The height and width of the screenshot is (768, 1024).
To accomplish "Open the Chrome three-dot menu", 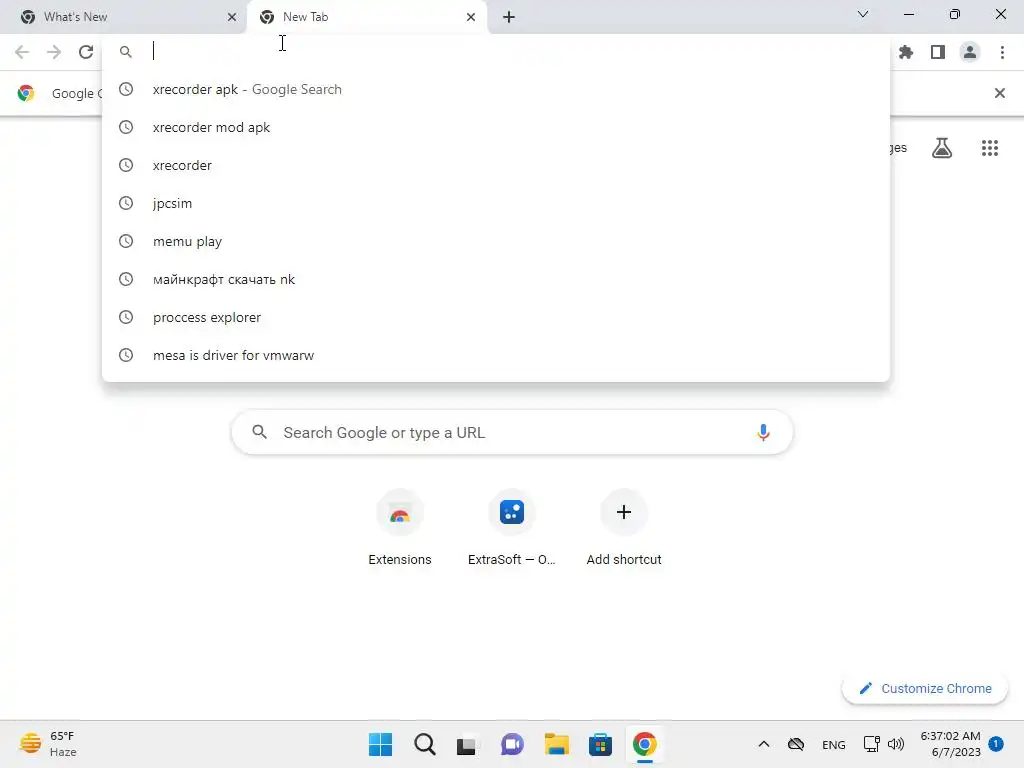I will (1002, 52).
